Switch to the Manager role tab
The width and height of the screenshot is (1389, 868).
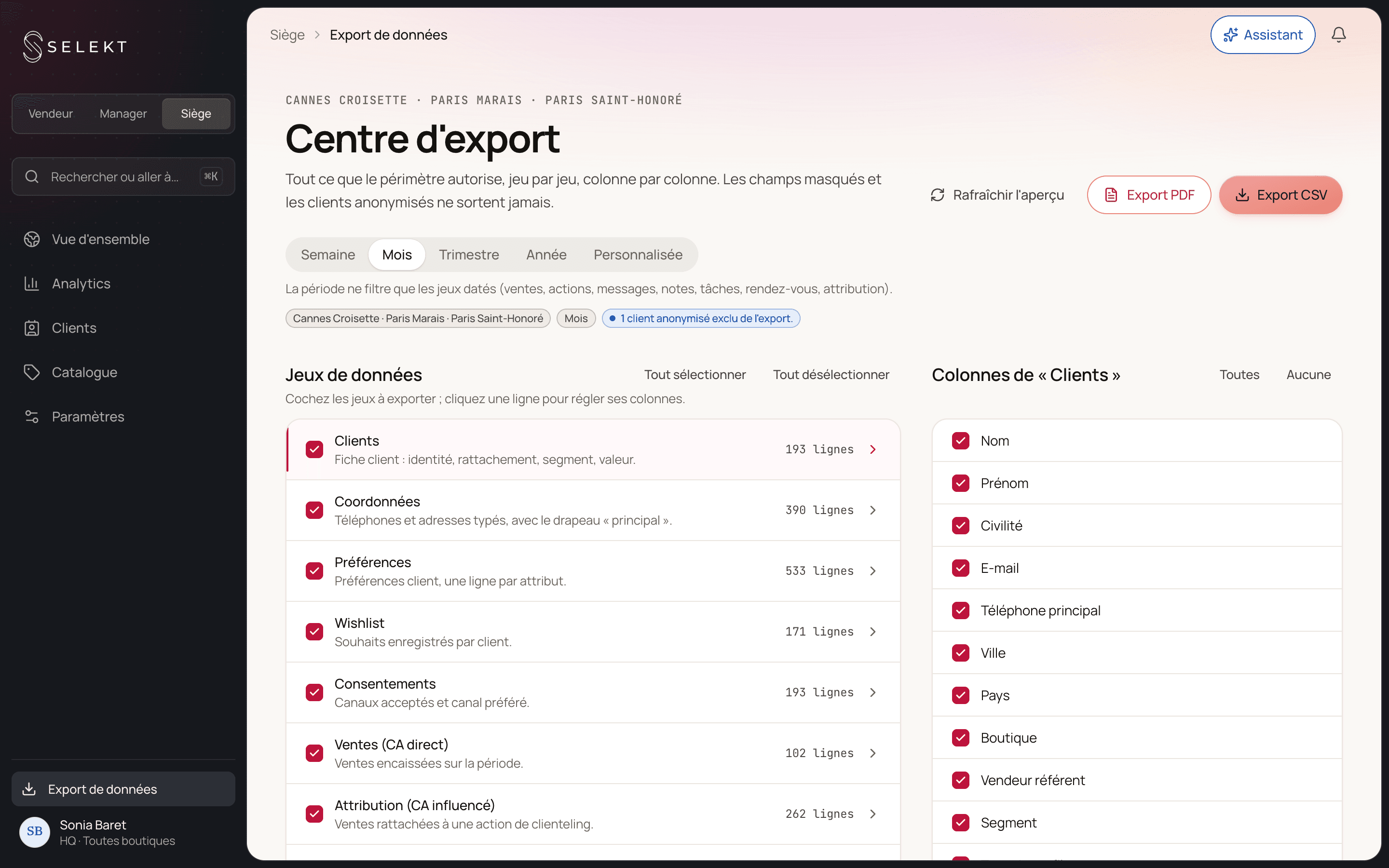click(123, 114)
